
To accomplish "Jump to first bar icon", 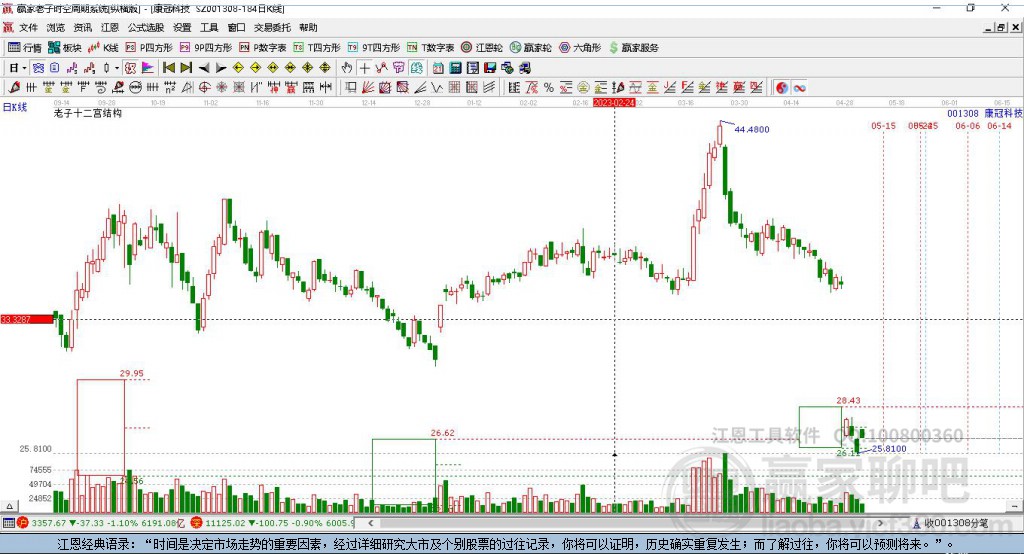I will pyautogui.click(x=168, y=68).
